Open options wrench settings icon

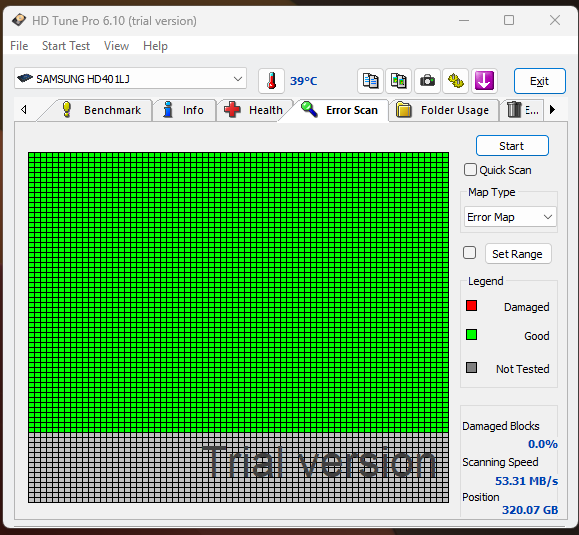point(456,81)
